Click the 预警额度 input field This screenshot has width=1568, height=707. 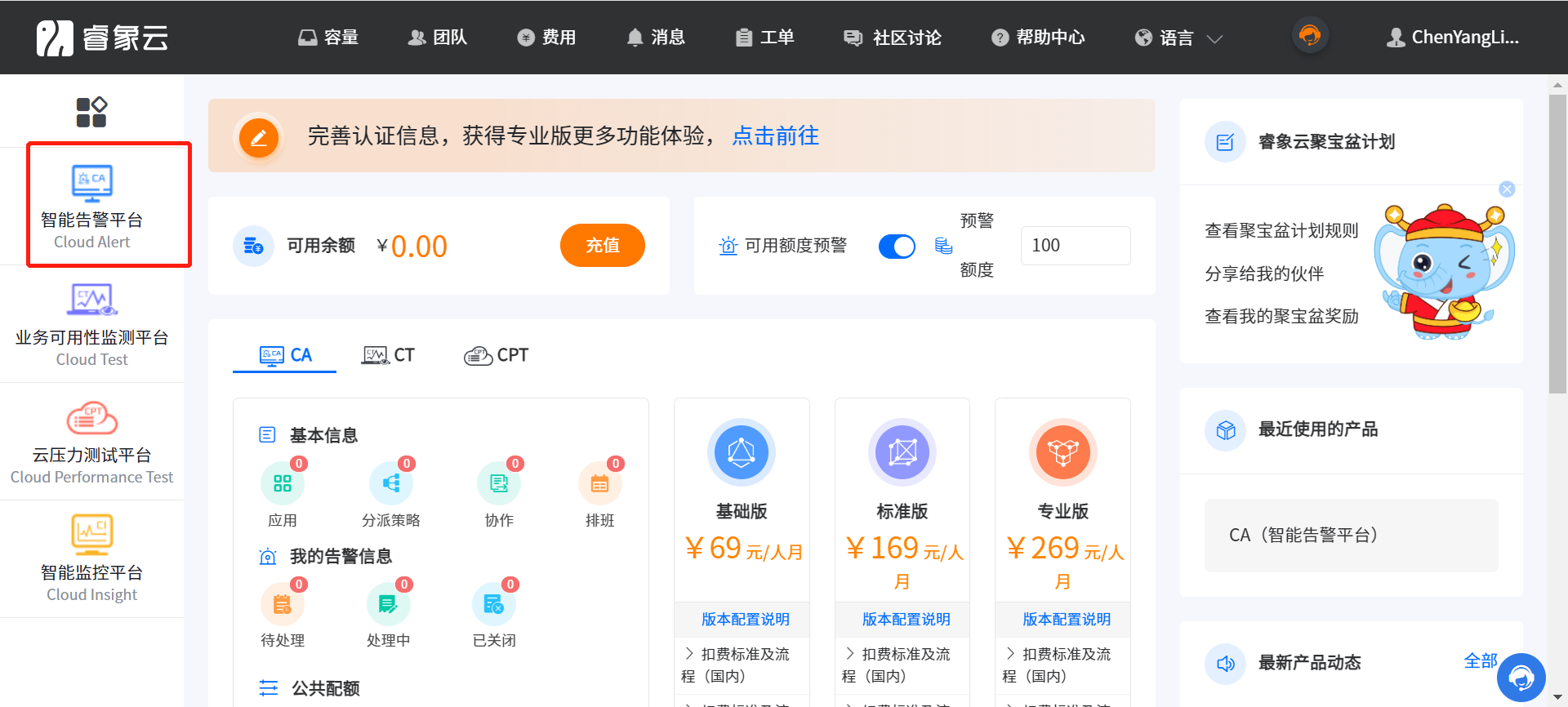coord(1075,245)
